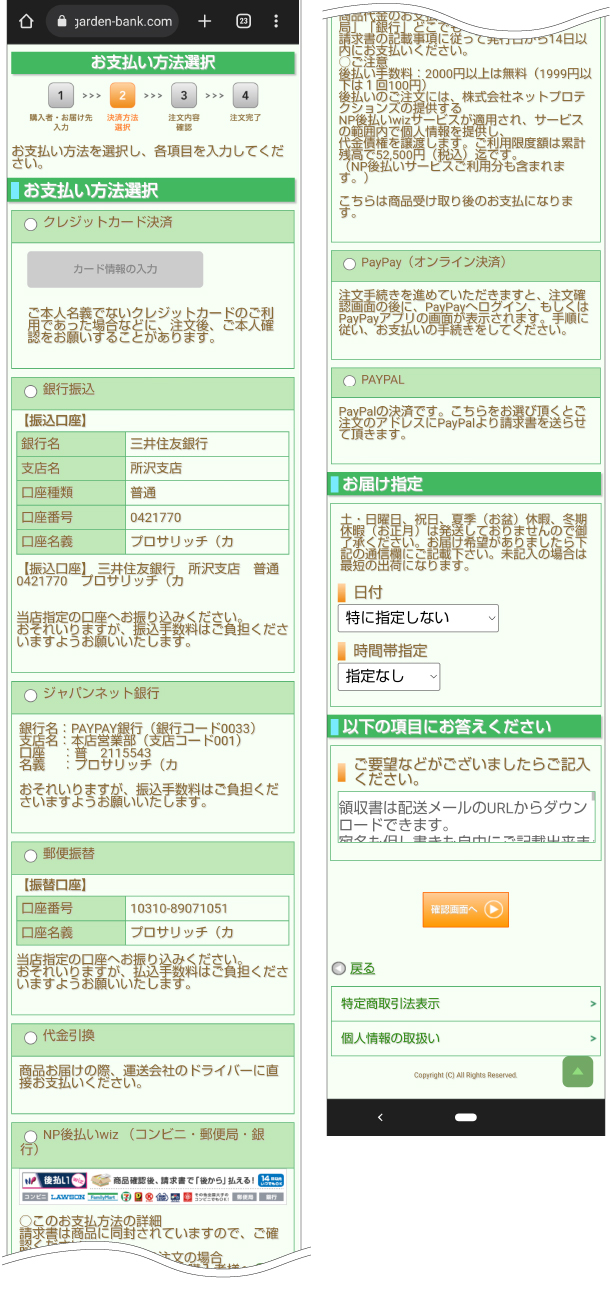
Task: Open the browser three-dot menu
Action: click(276, 21)
